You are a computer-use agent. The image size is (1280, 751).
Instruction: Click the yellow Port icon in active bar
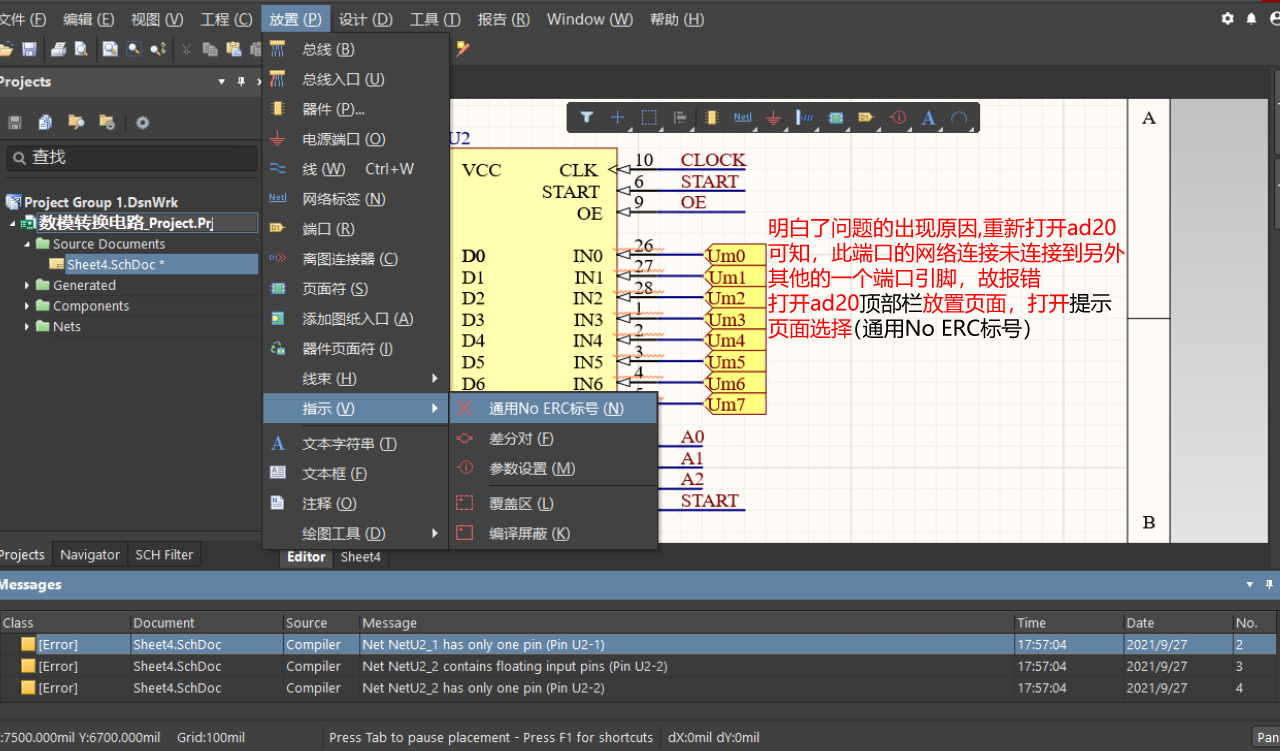pyautogui.click(x=866, y=118)
